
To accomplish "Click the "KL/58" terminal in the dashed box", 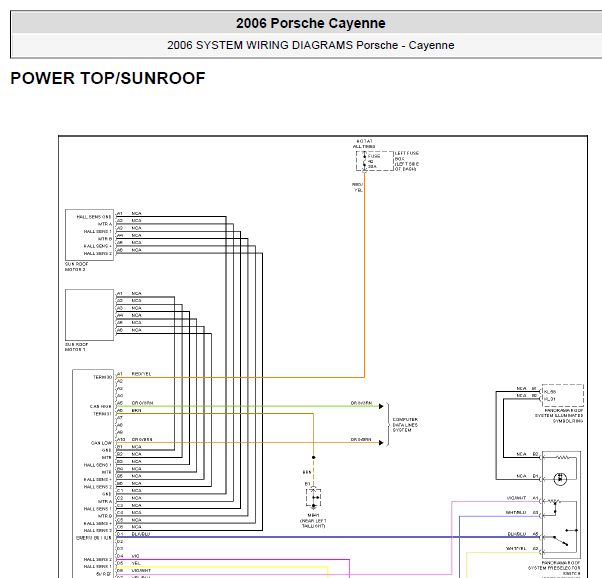I will coord(550,392).
